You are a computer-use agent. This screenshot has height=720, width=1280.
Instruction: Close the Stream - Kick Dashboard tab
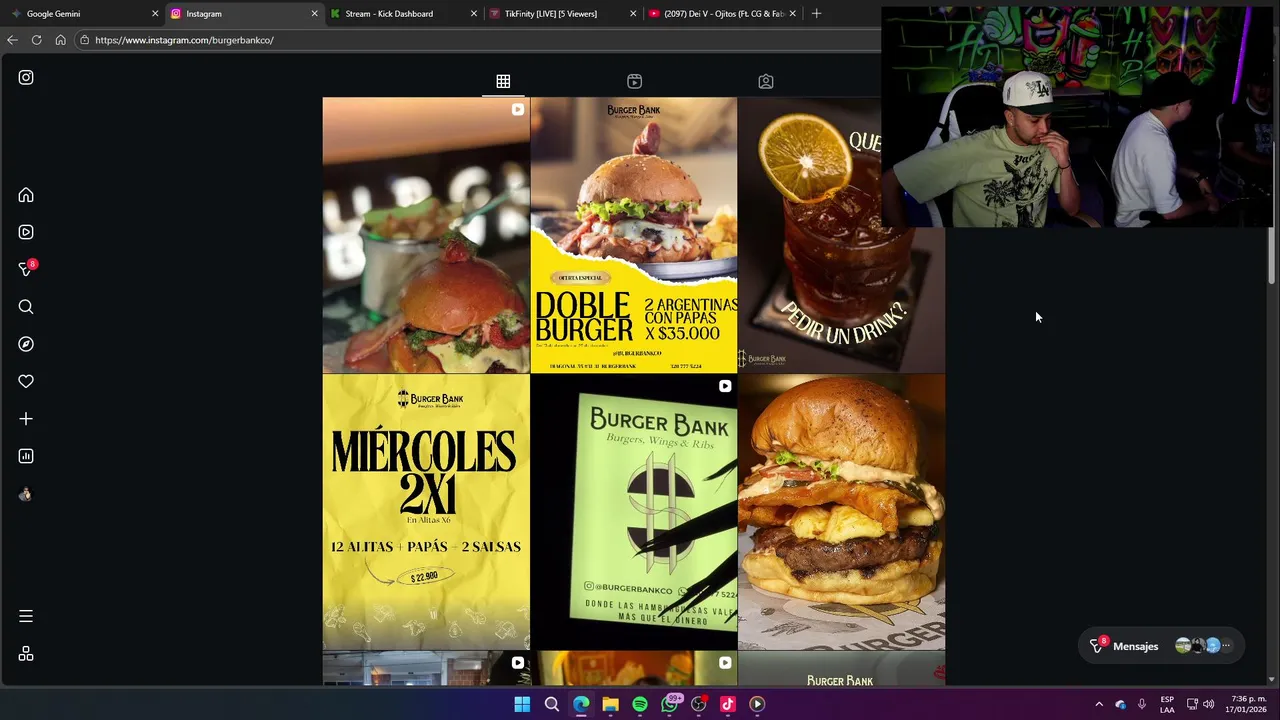[x=474, y=14]
